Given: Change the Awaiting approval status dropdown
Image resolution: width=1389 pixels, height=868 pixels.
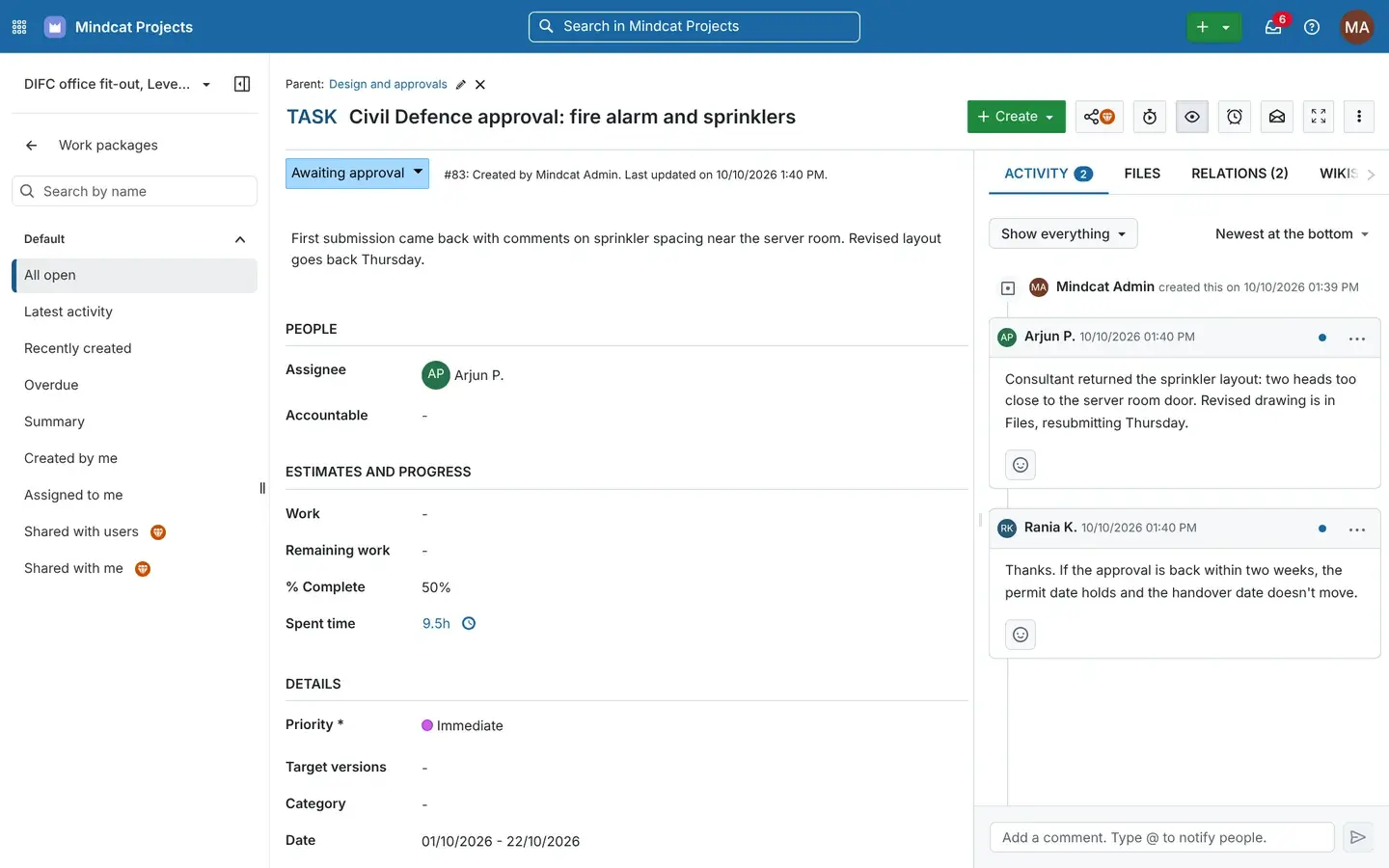Looking at the screenshot, I should (x=357, y=174).
